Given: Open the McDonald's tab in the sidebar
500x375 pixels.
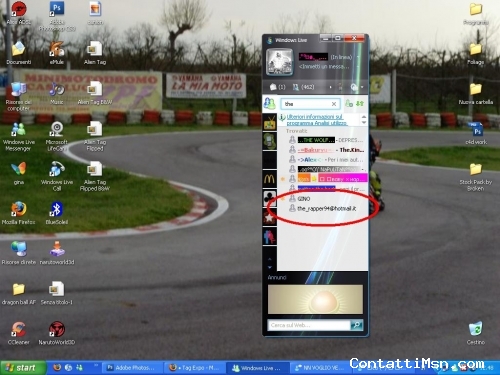Looking at the screenshot, I should click(x=269, y=179).
